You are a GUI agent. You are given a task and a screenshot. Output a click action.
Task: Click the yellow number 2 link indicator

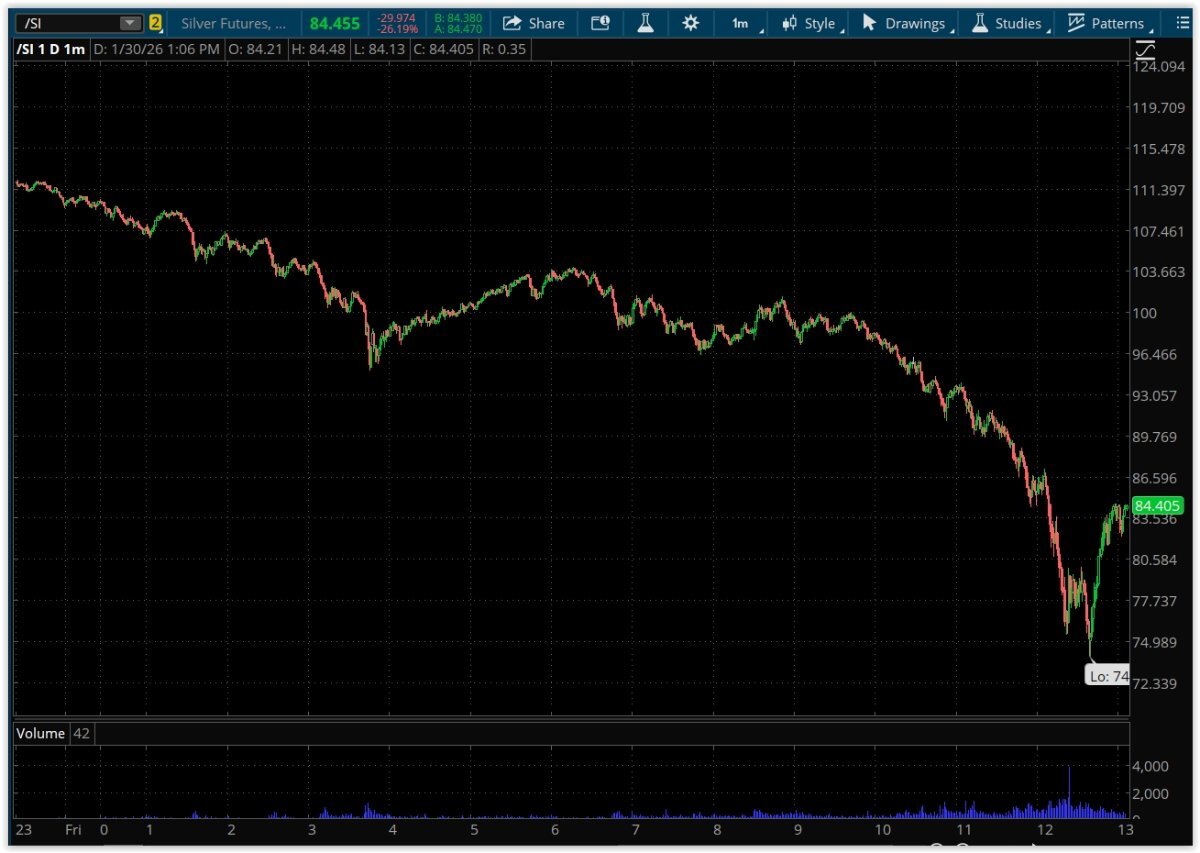(156, 23)
